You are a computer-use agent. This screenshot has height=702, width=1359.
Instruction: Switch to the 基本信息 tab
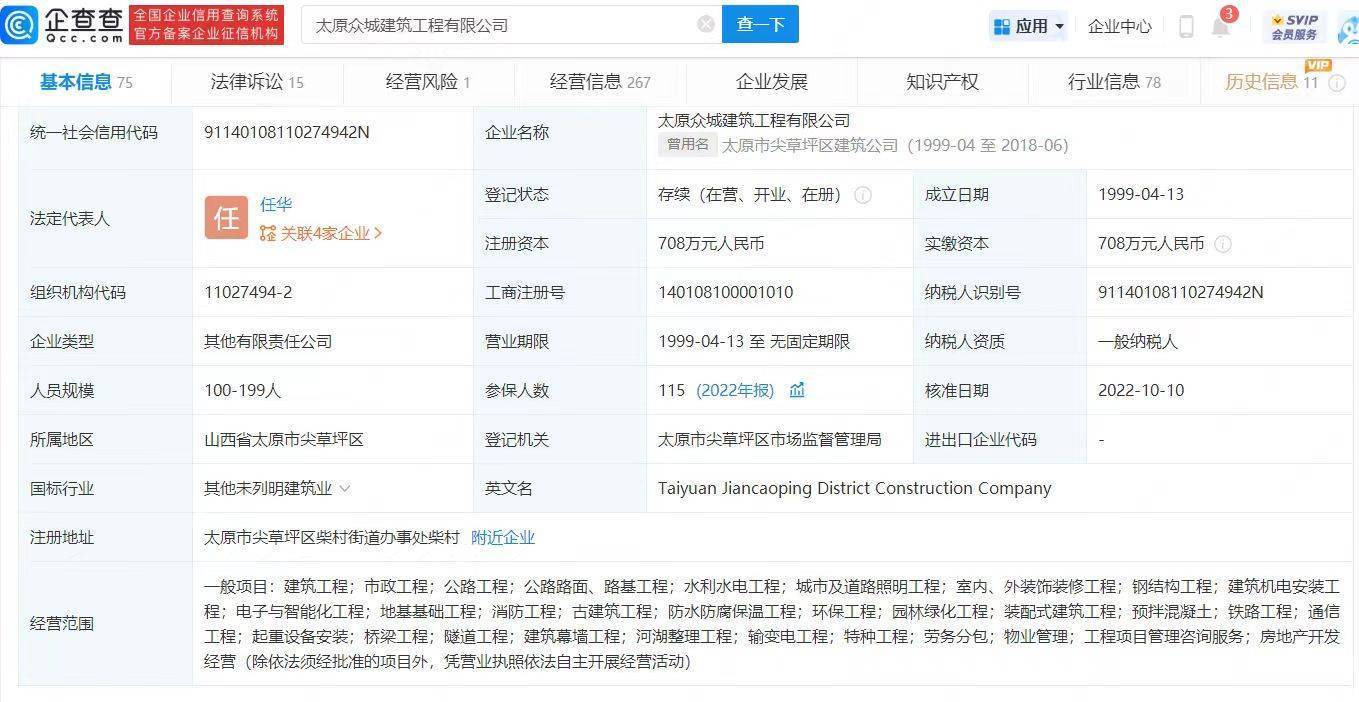tap(86, 82)
